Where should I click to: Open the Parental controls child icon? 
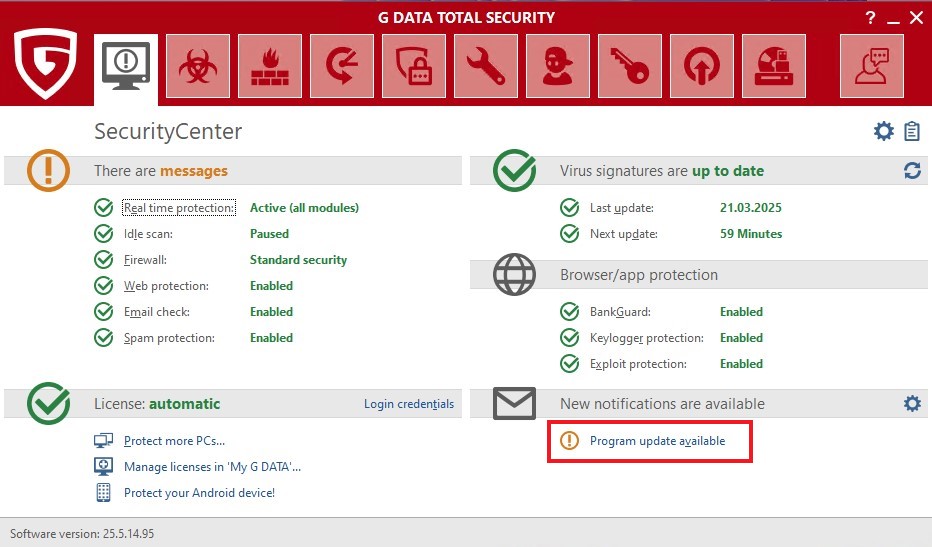558,66
